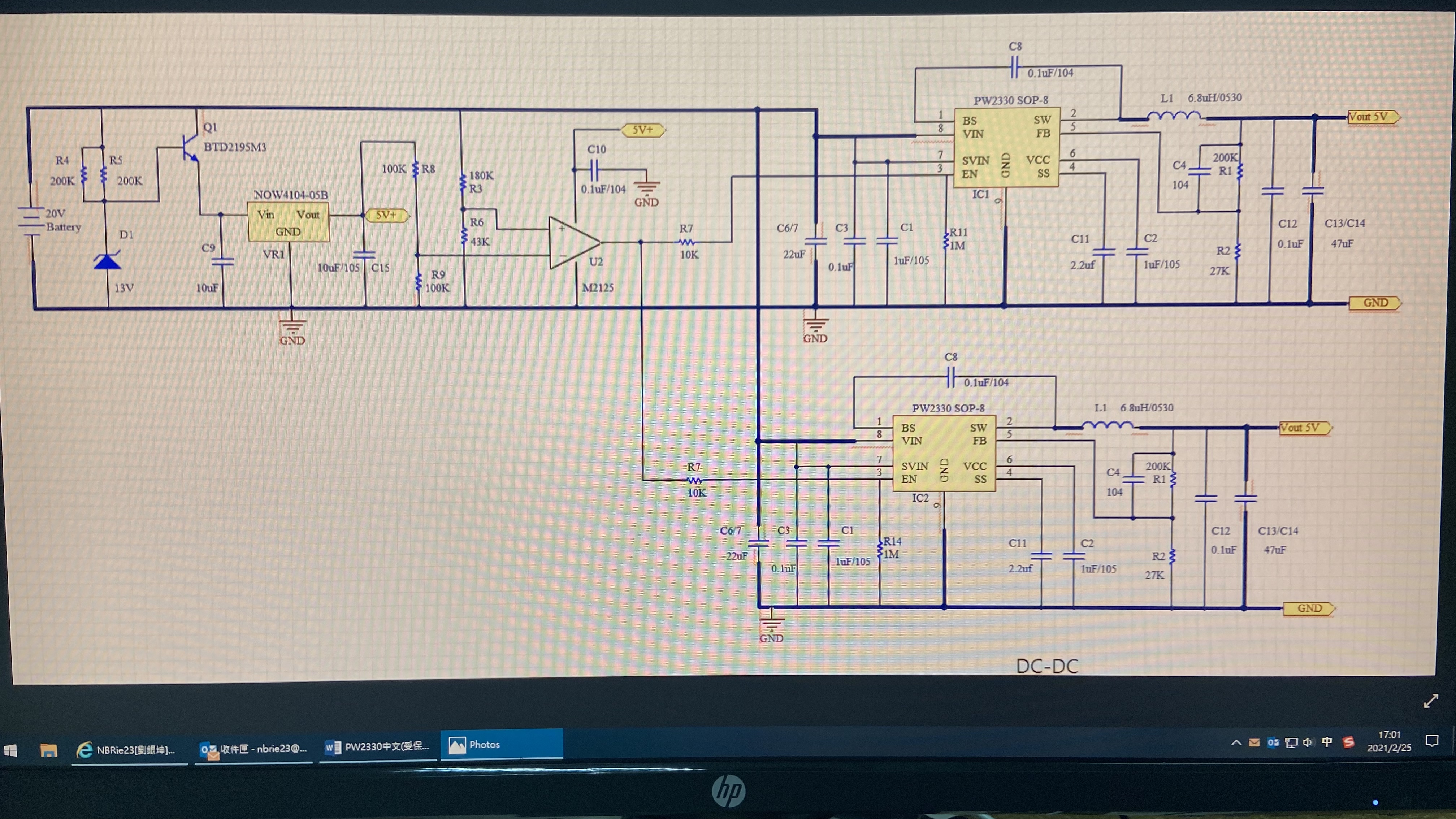Open the Windows Start menu

click(x=11, y=750)
